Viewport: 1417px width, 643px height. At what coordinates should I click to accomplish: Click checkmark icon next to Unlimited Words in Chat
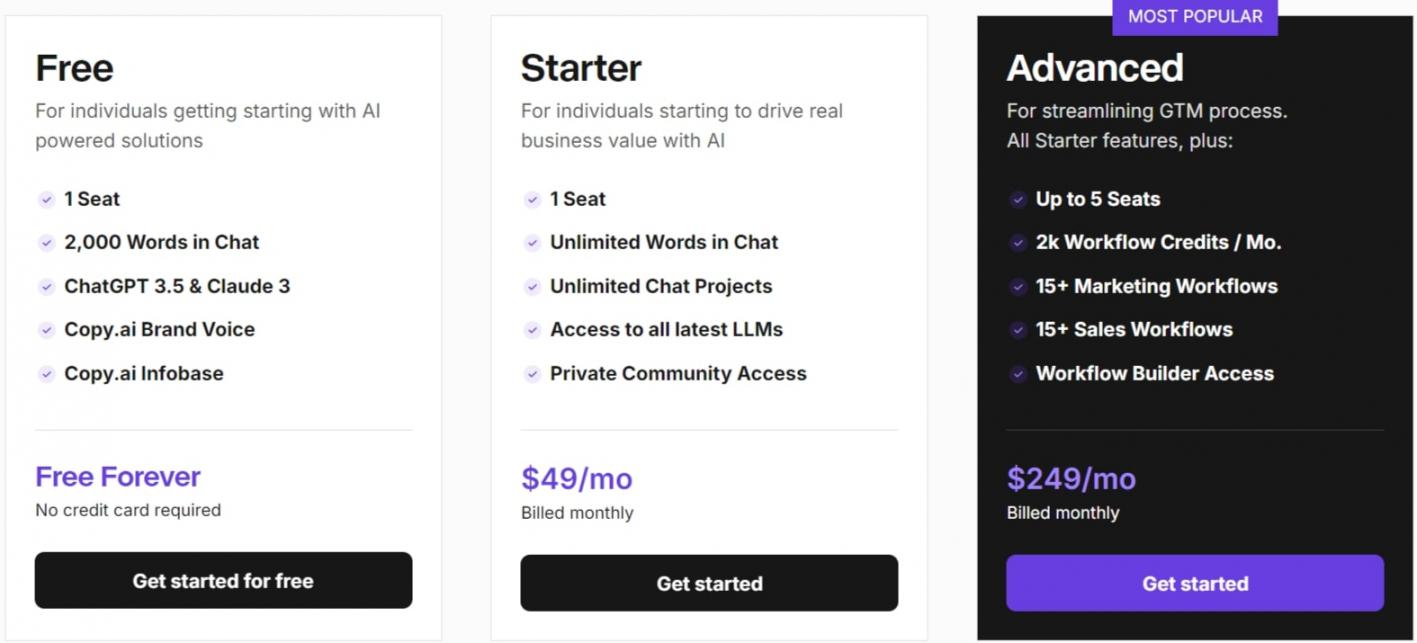[532, 243]
